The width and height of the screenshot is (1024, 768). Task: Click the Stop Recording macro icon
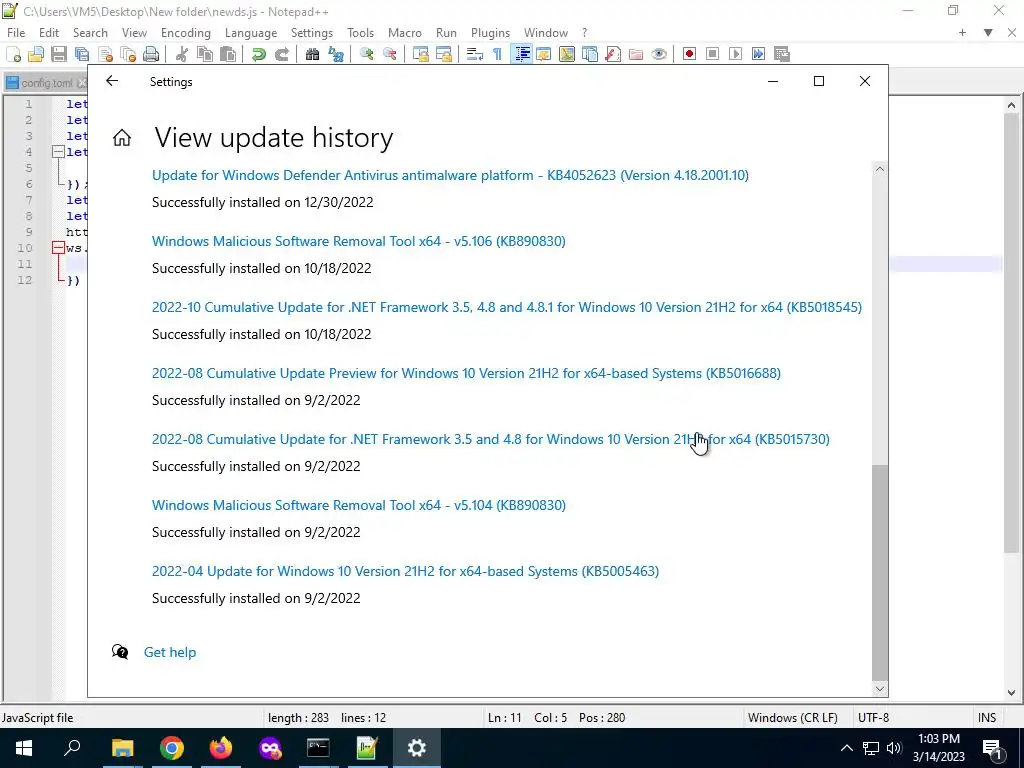(712, 54)
